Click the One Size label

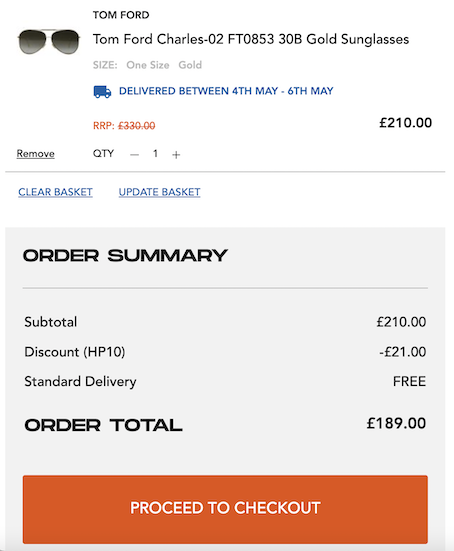pos(148,65)
